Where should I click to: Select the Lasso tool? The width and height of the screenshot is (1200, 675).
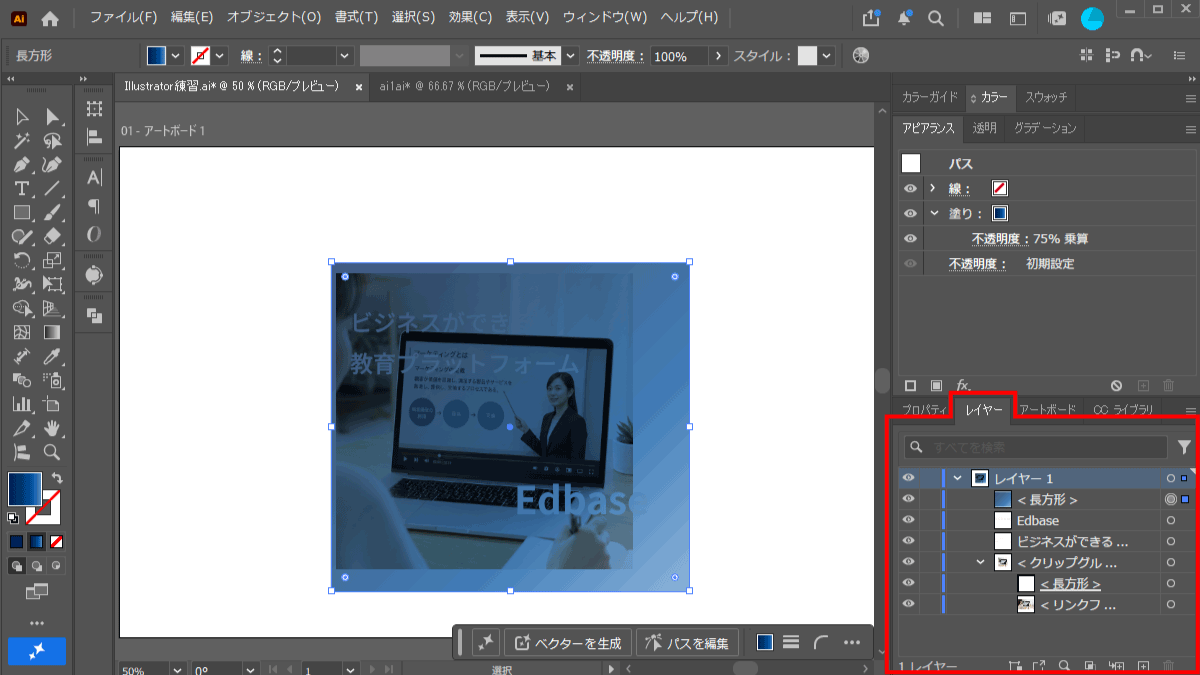tap(53, 142)
